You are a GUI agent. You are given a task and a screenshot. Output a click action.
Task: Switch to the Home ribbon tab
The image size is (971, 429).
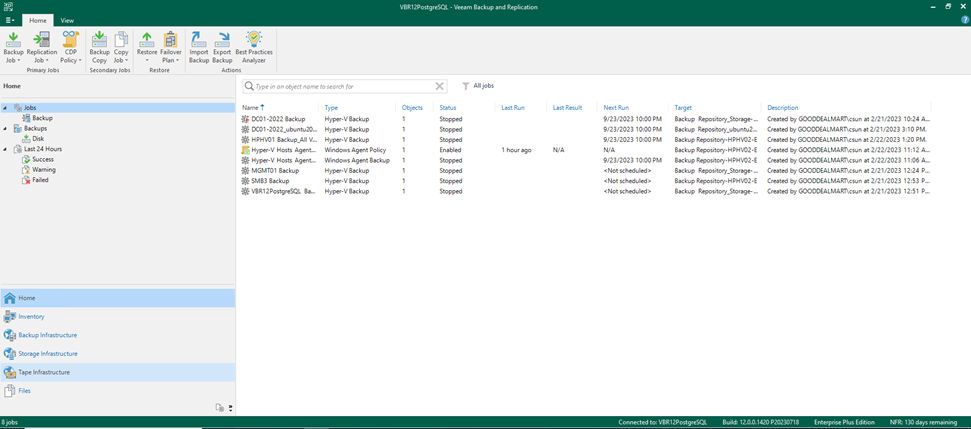coord(38,20)
